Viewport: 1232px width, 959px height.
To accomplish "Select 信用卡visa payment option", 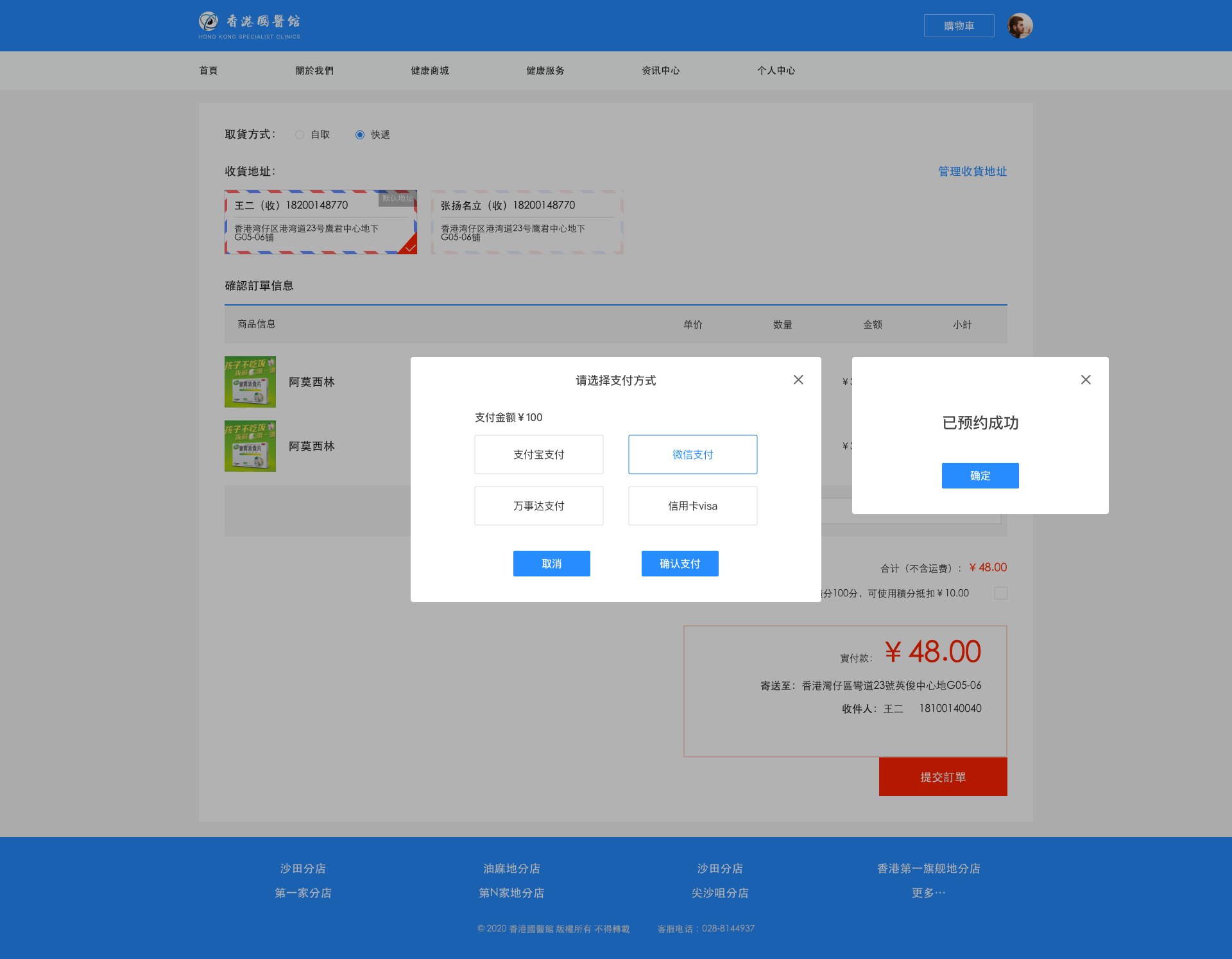I will pyautogui.click(x=693, y=506).
